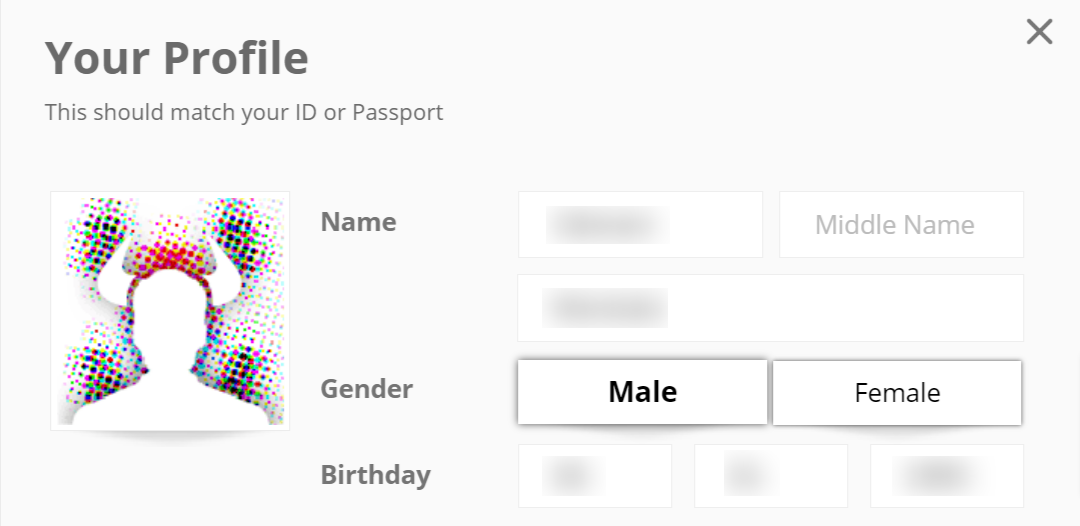This screenshot has height=526, width=1080.
Task: Close the Your Profile dialog
Action: pyautogui.click(x=1039, y=32)
